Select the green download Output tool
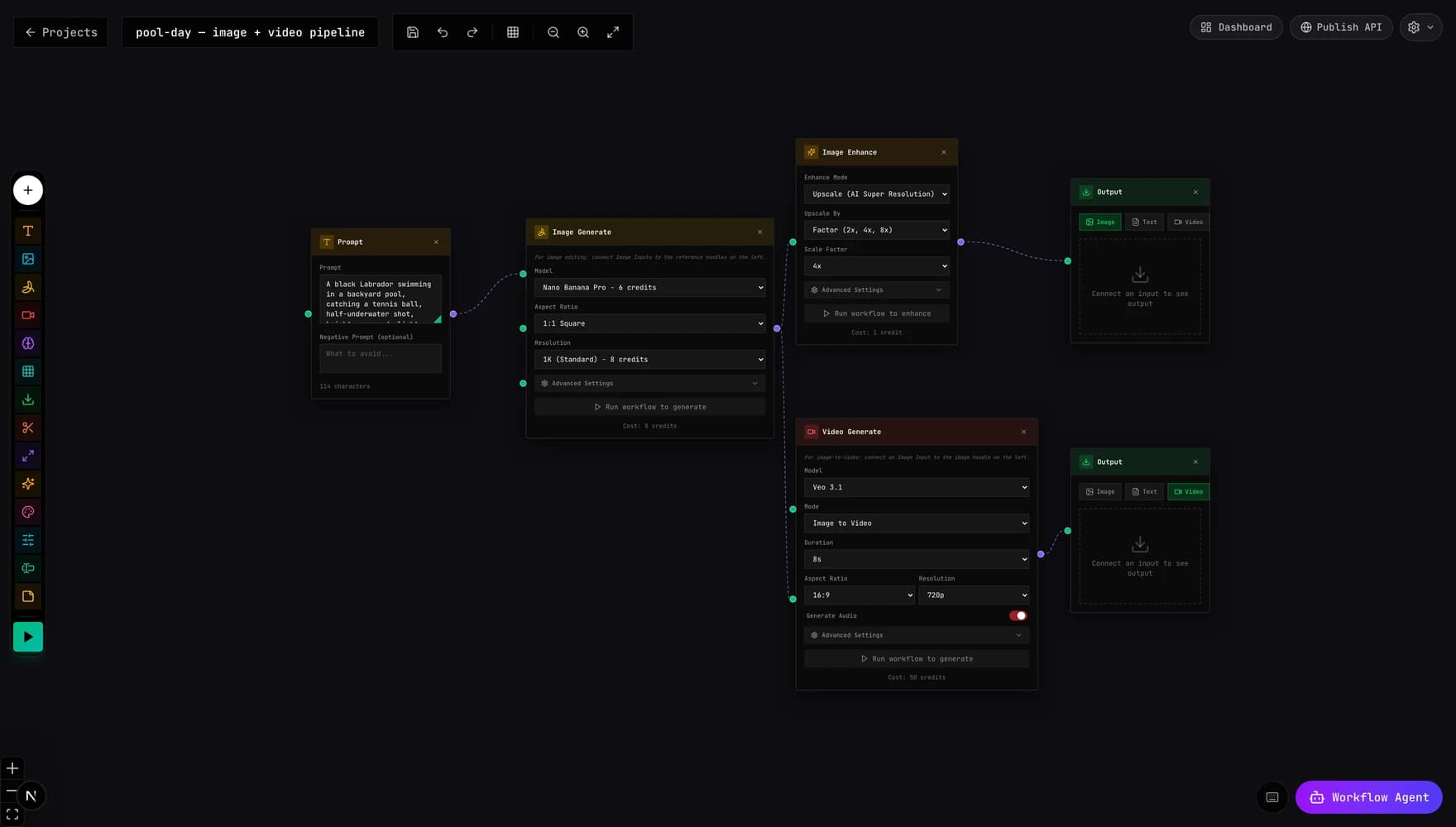 (x=28, y=399)
